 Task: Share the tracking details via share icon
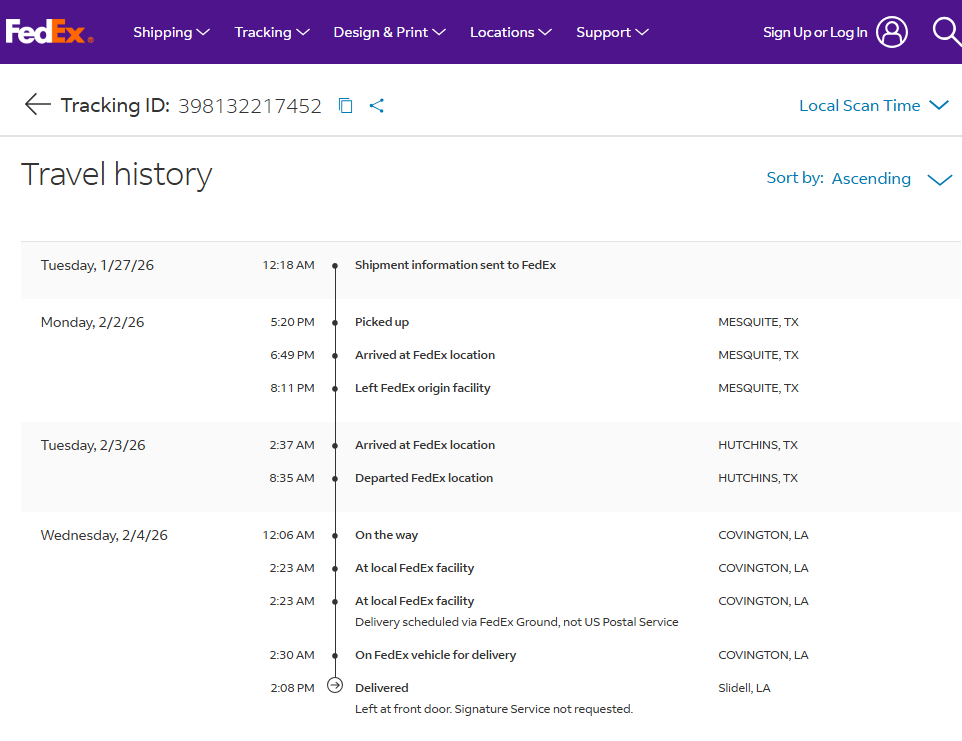(x=377, y=106)
